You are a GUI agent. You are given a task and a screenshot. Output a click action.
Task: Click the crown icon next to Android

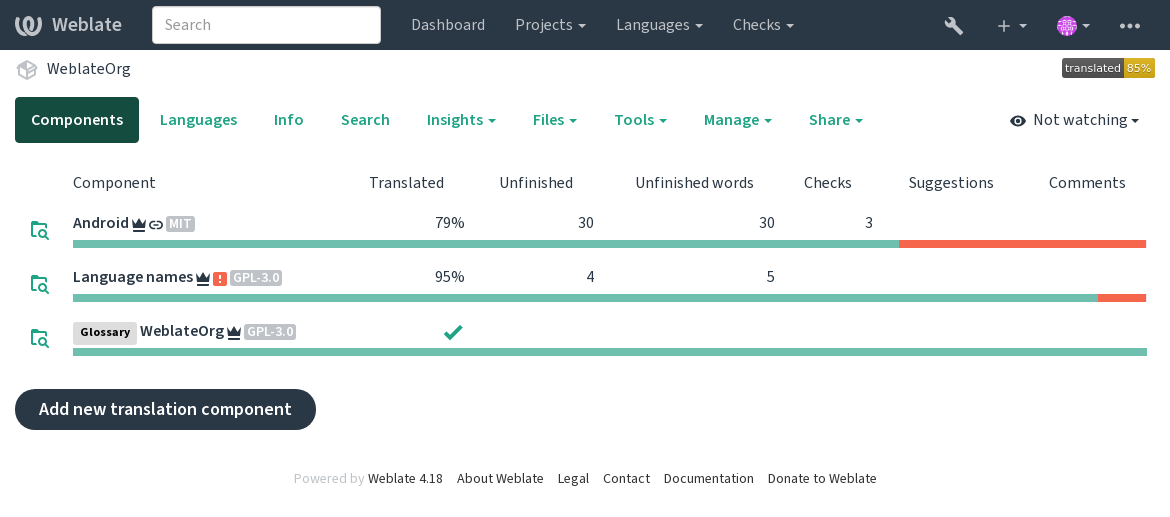coord(139,224)
